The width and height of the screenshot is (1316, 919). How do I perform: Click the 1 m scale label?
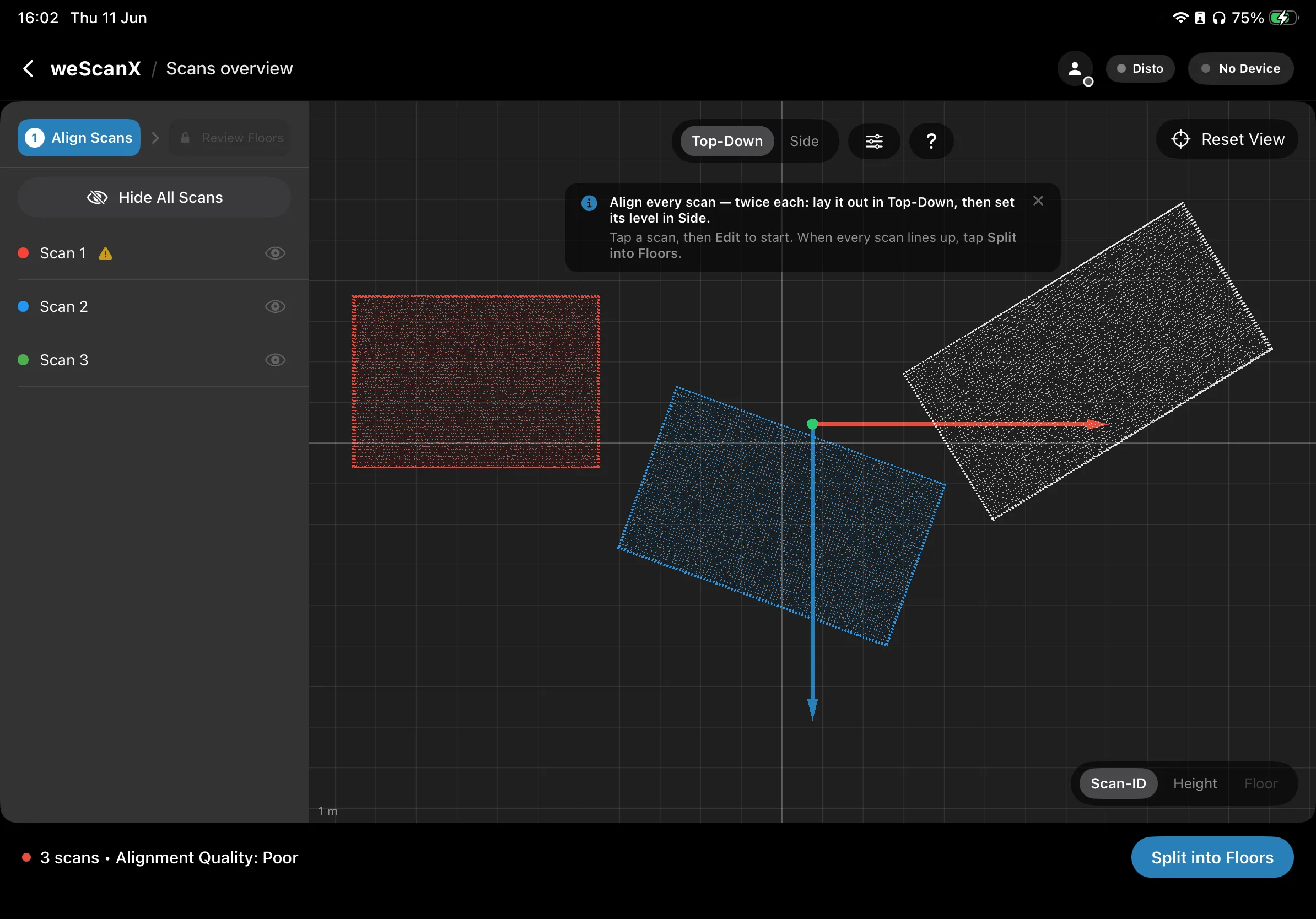point(328,811)
